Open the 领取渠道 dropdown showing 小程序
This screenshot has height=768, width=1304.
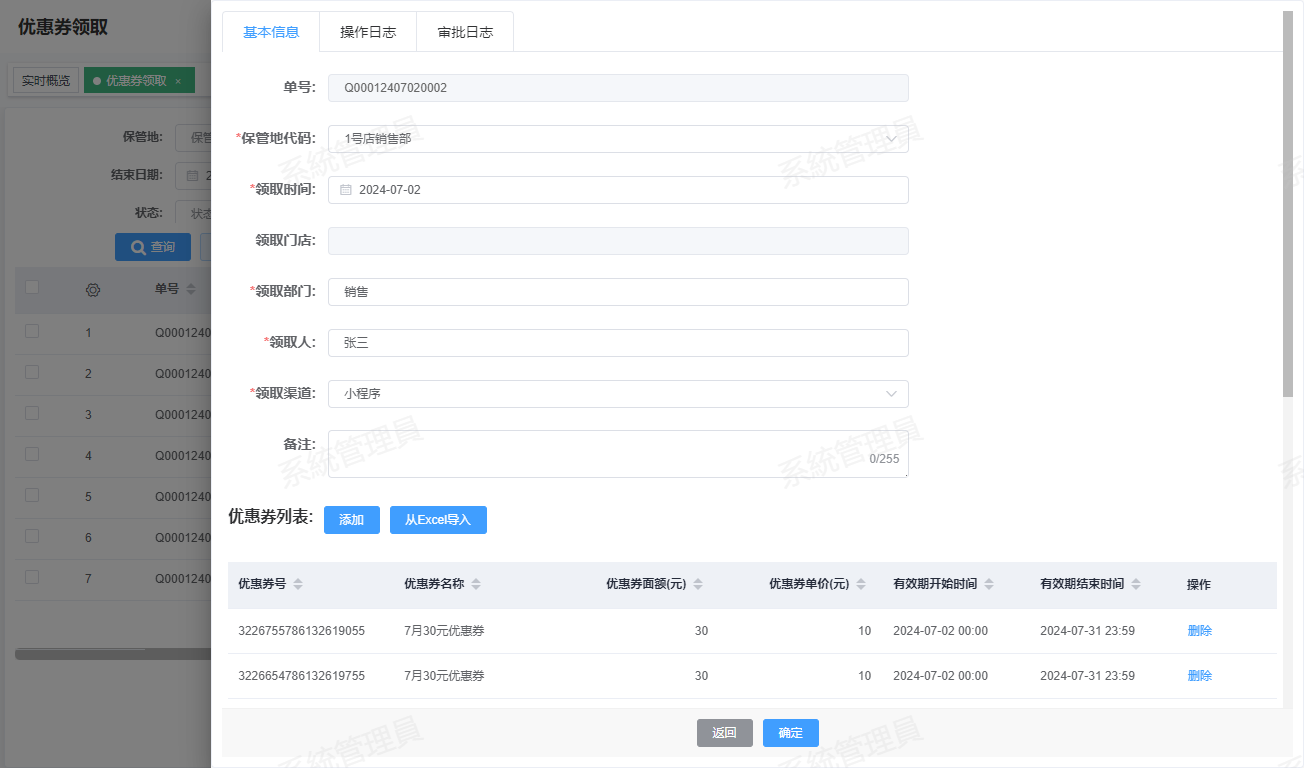[891, 394]
